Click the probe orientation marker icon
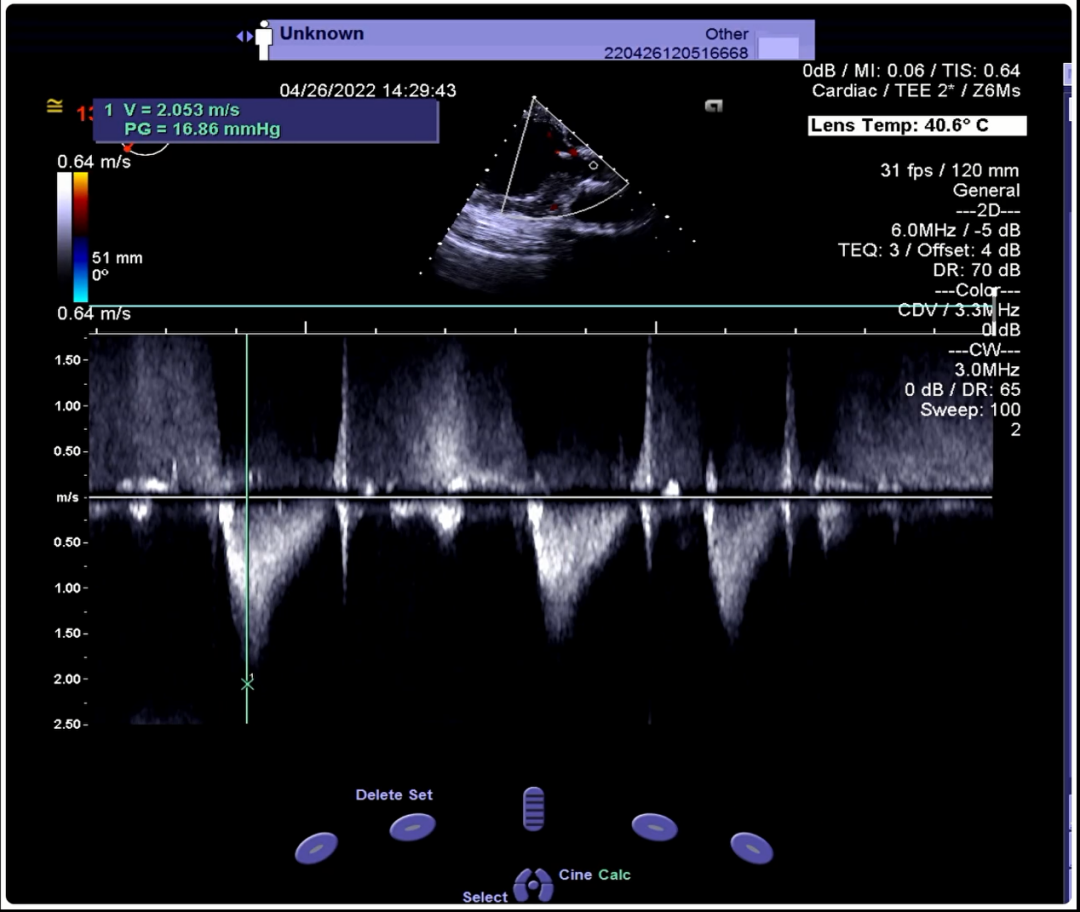This screenshot has height=912, width=1080. (713, 105)
